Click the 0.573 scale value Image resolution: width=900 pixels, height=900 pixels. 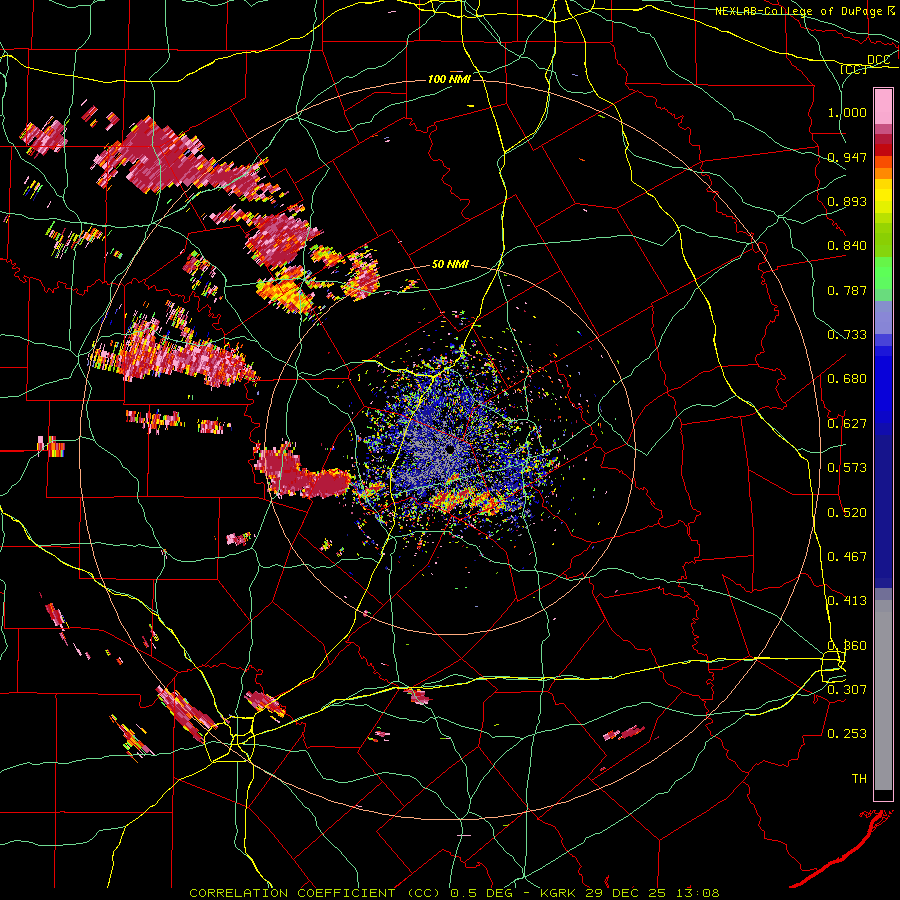coord(847,468)
